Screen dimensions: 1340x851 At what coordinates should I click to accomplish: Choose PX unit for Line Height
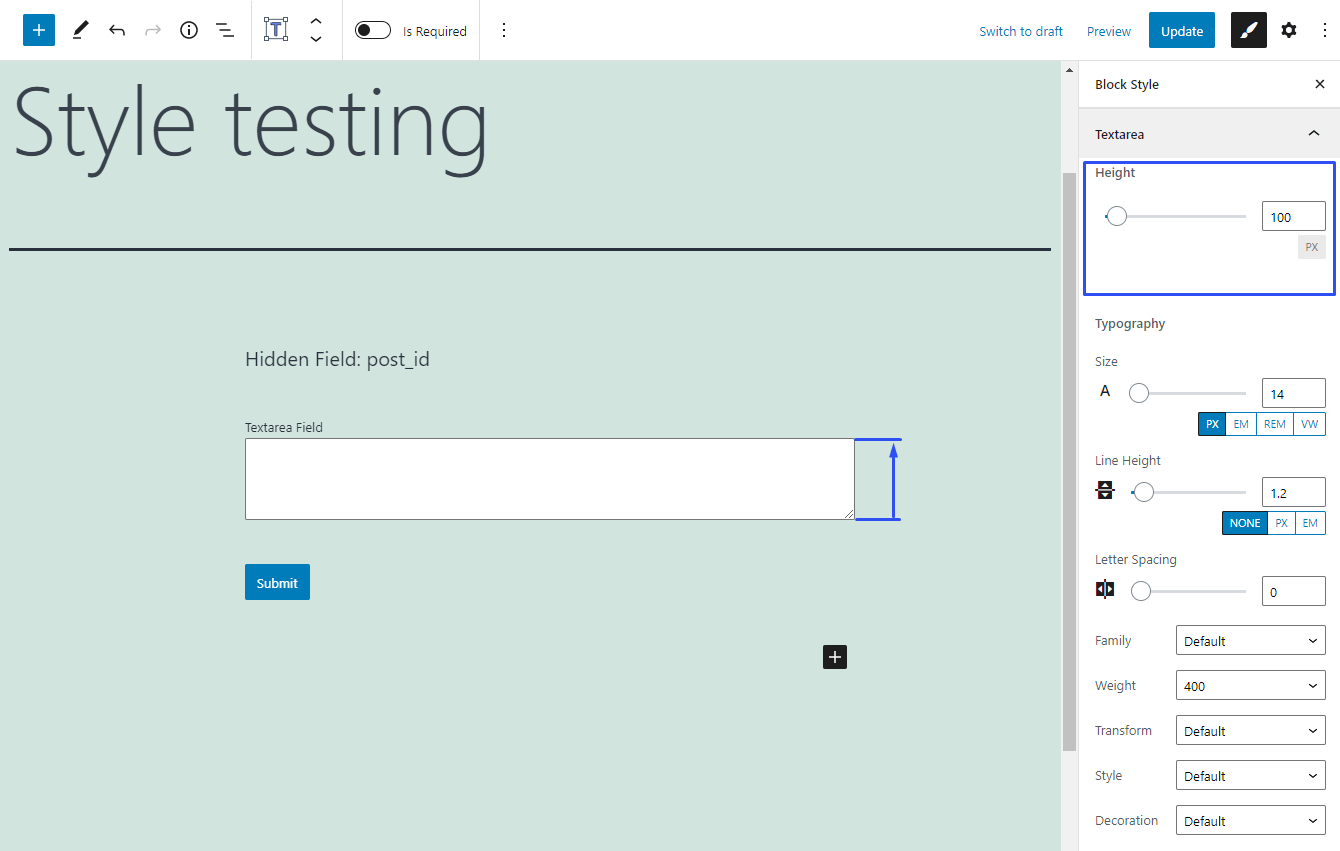pos(1281,523)
